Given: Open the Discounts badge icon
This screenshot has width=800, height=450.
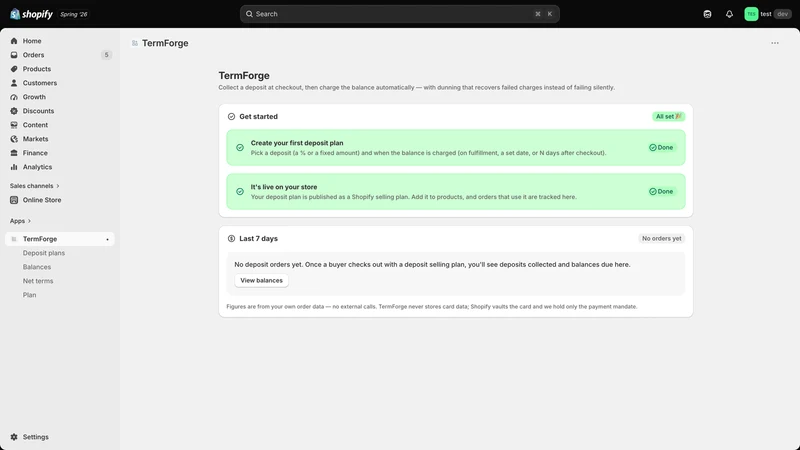Looking at the screenshot, I should (x=14, y=111).
